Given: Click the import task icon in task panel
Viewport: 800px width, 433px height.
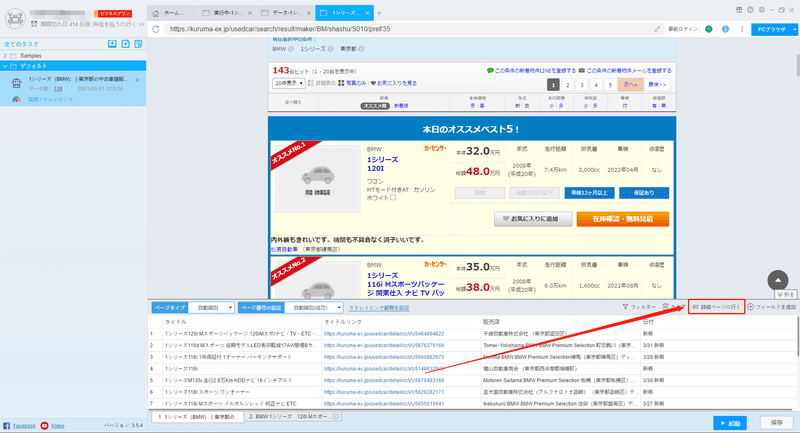Looking at the screenshot, I should pyautogui.click(x=112, y=44).
